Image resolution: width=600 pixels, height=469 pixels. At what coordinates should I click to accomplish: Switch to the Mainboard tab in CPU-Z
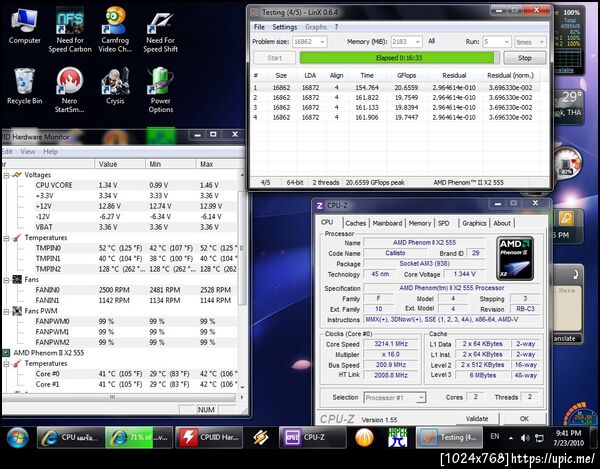pos(387,223)
